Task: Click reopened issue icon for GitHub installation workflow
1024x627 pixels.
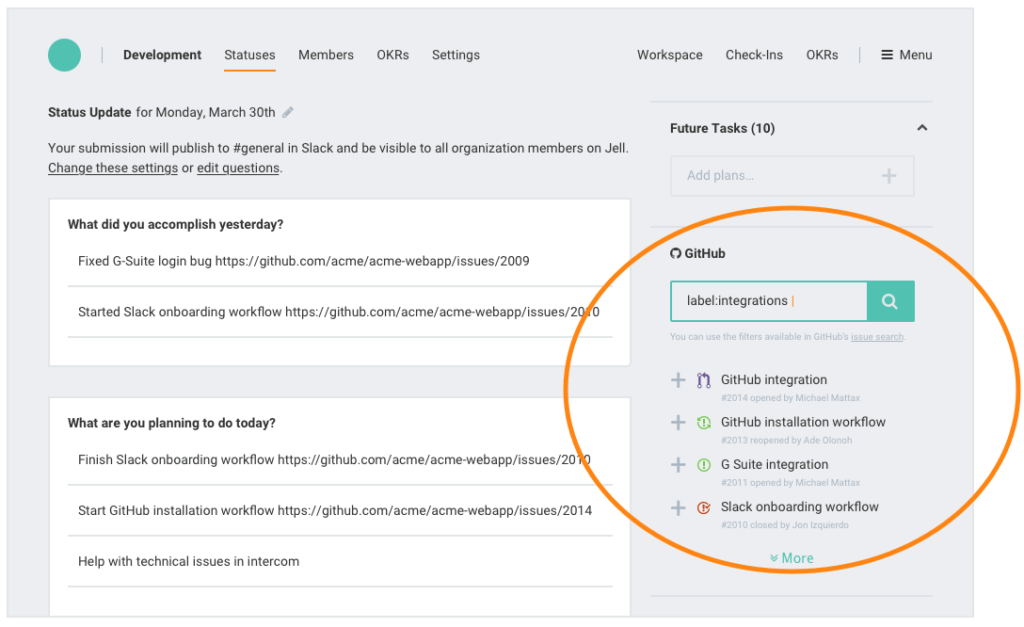Action: click(703, 423)
